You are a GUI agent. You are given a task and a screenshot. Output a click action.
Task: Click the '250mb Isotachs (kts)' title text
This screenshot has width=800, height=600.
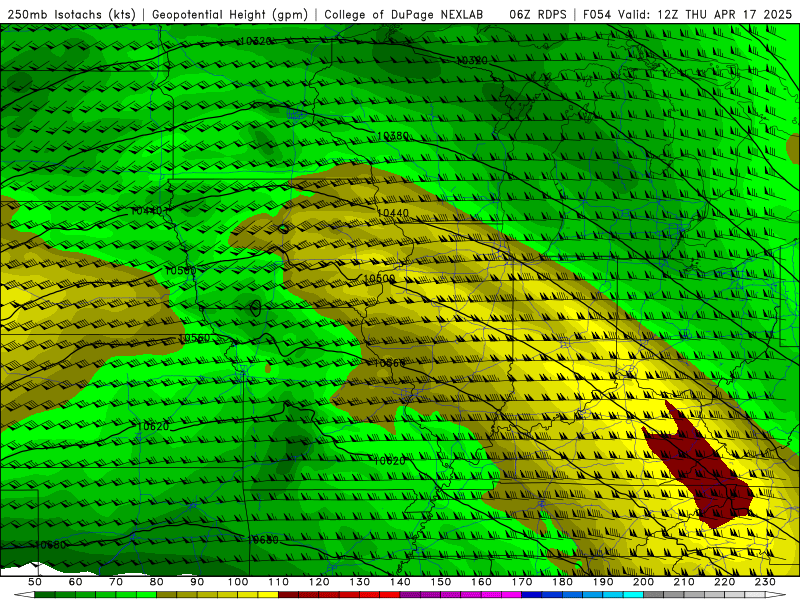click(x=72, y=14)
